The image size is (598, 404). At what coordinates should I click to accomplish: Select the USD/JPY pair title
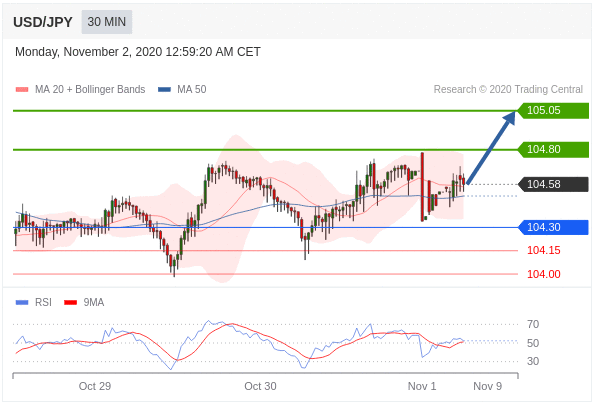point(43,22)
